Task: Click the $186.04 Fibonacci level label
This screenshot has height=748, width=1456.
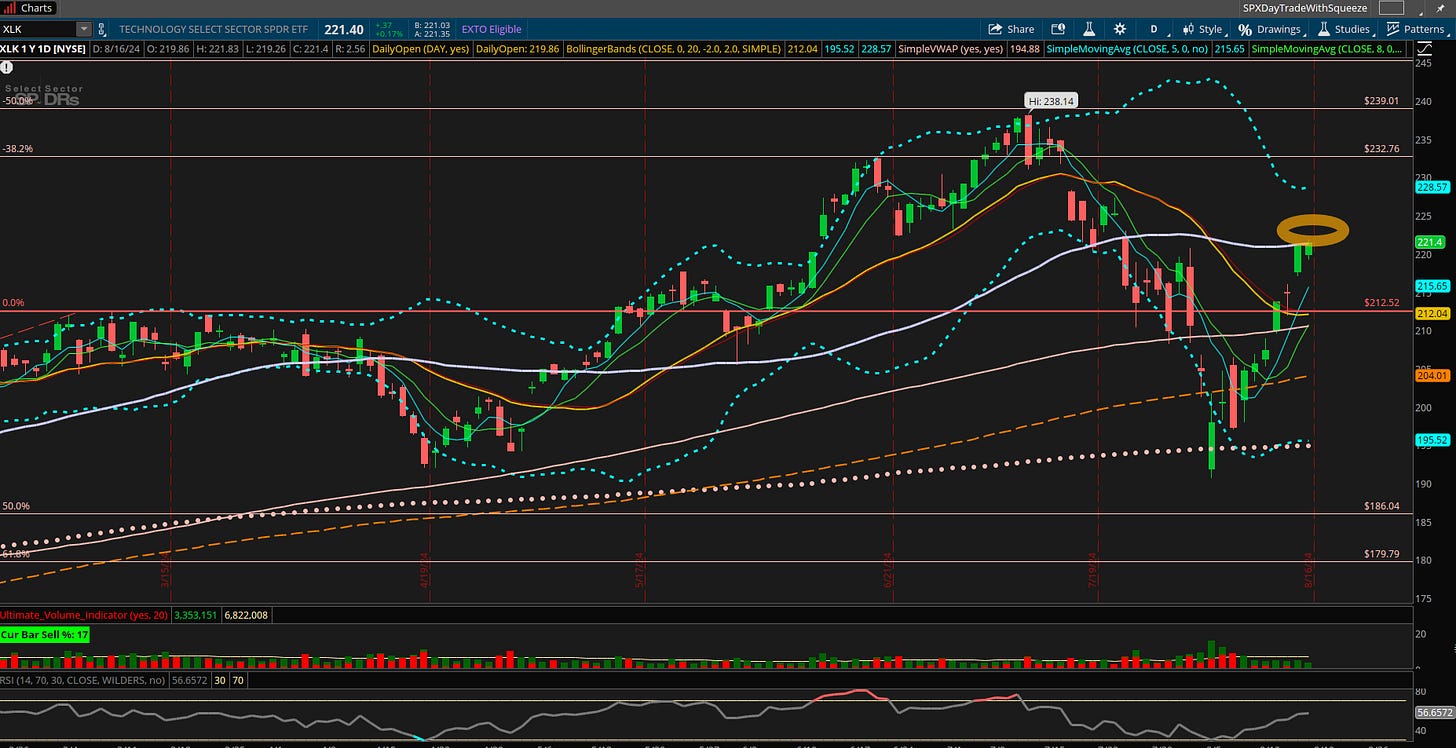Action: 1380,507
